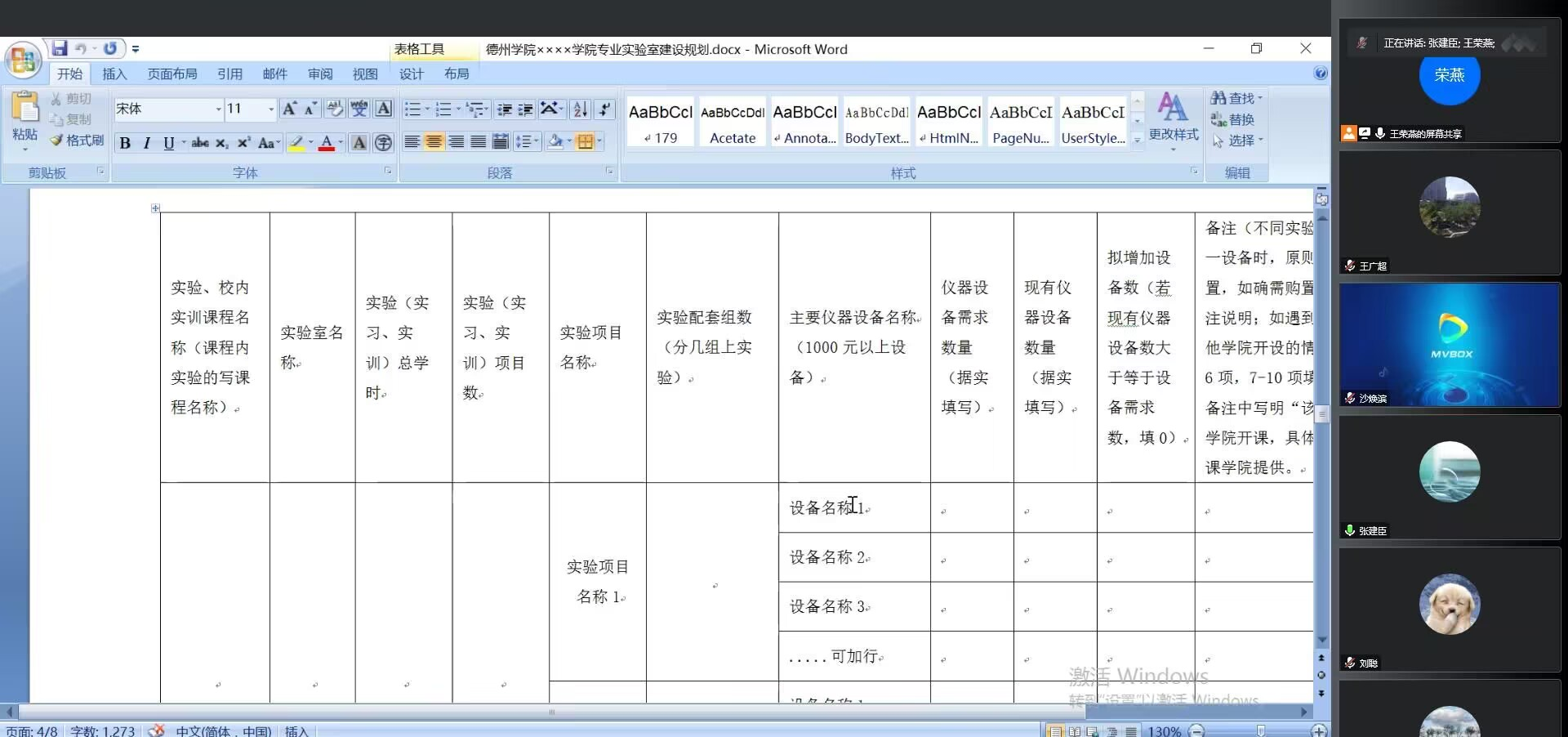Toggle bold formatting

click(125, 143)
